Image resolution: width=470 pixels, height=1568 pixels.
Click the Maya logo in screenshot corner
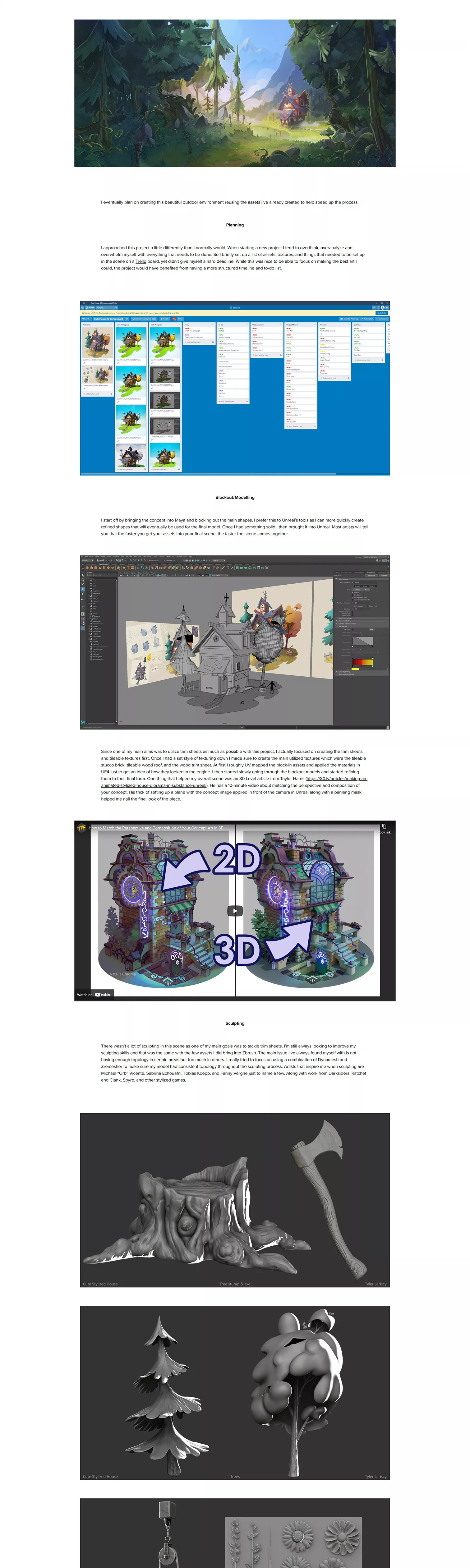click(x=83, y=723)
